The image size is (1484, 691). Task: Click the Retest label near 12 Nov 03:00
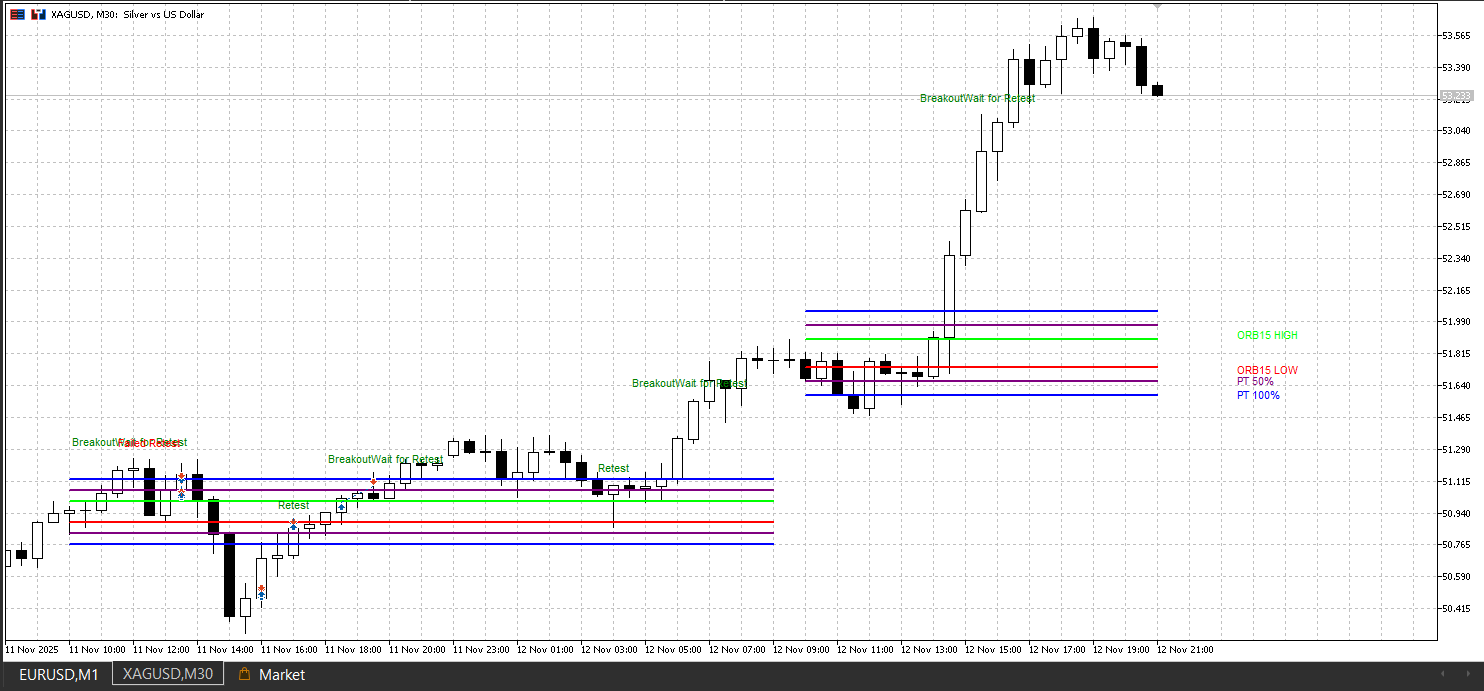click(612, 468)
